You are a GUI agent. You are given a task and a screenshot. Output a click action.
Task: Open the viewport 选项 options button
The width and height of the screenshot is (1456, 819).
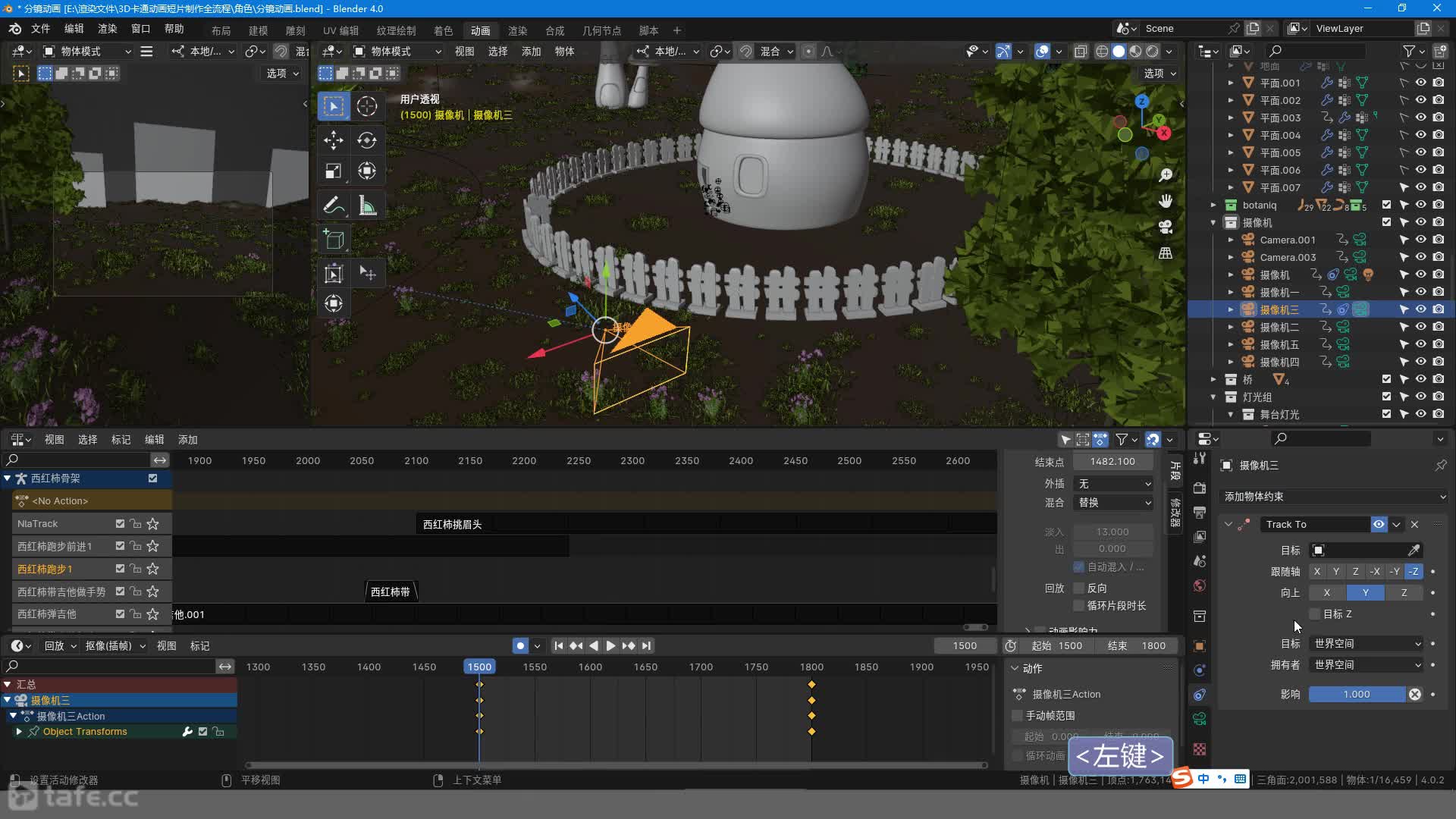(x=1159, y=74)
